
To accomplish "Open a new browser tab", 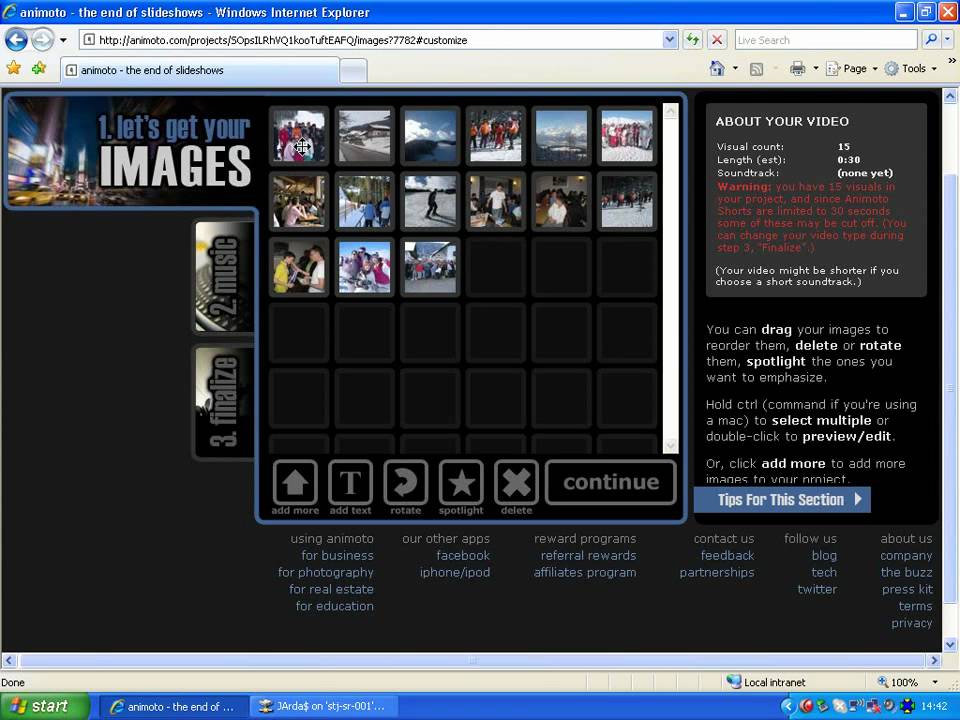I will pyautogui.click(x=353, y=71).
